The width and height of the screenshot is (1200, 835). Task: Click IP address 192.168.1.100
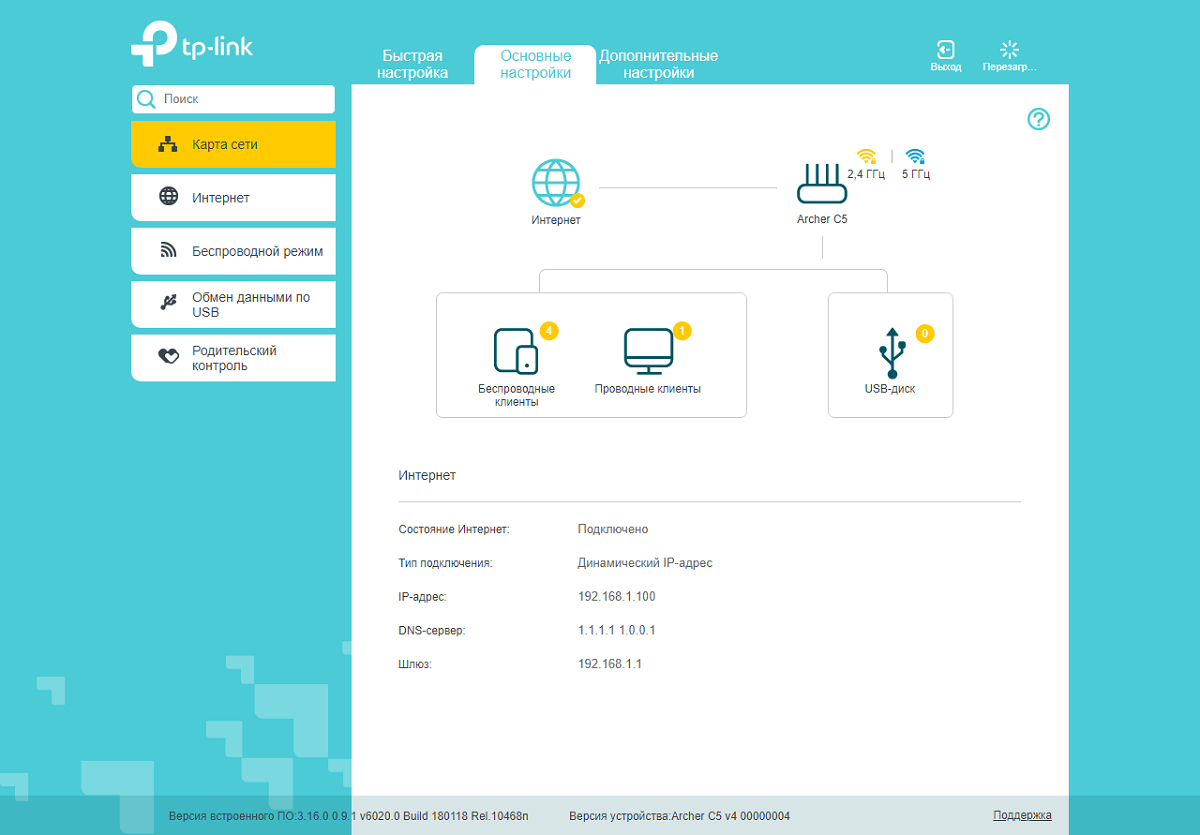pyautogui.click(x=617, y=597)
